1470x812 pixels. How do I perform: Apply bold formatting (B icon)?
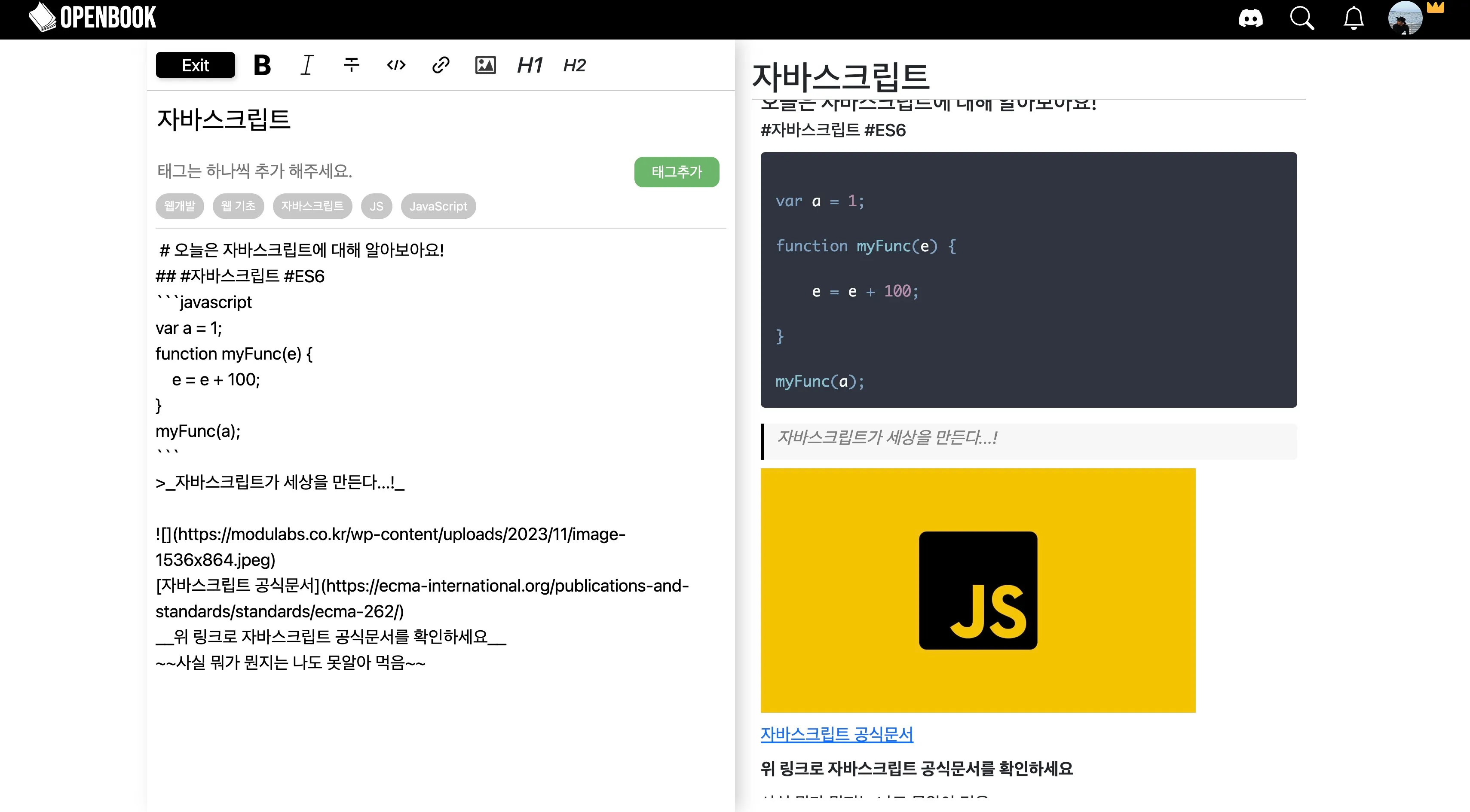(262, 65)
